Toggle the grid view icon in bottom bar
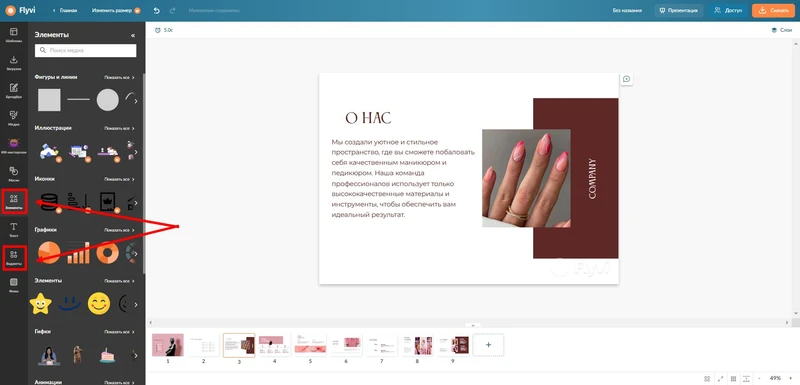Viewport: 800px width, 385px height. pos(733,378)
